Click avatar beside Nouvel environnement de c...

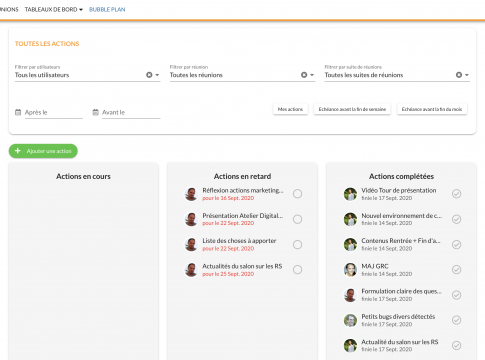350,219
